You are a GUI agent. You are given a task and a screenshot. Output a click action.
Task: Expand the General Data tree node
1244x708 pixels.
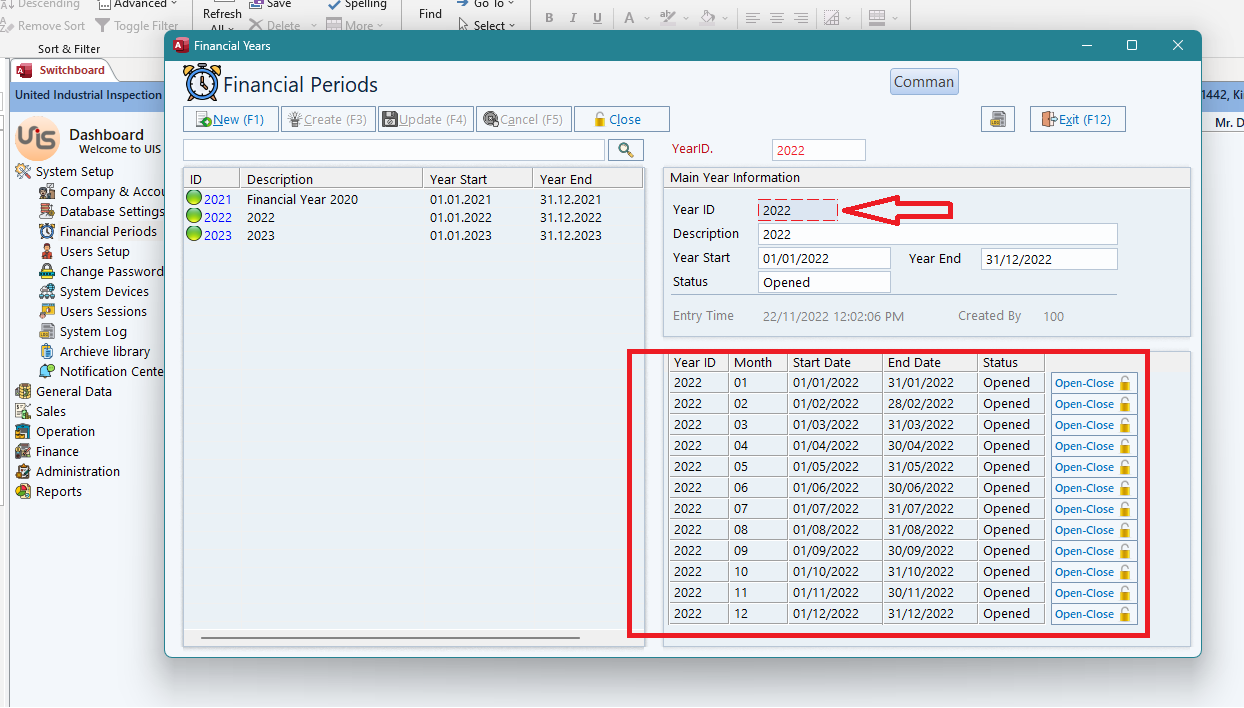pyautogui.click(x=73, y=392)
